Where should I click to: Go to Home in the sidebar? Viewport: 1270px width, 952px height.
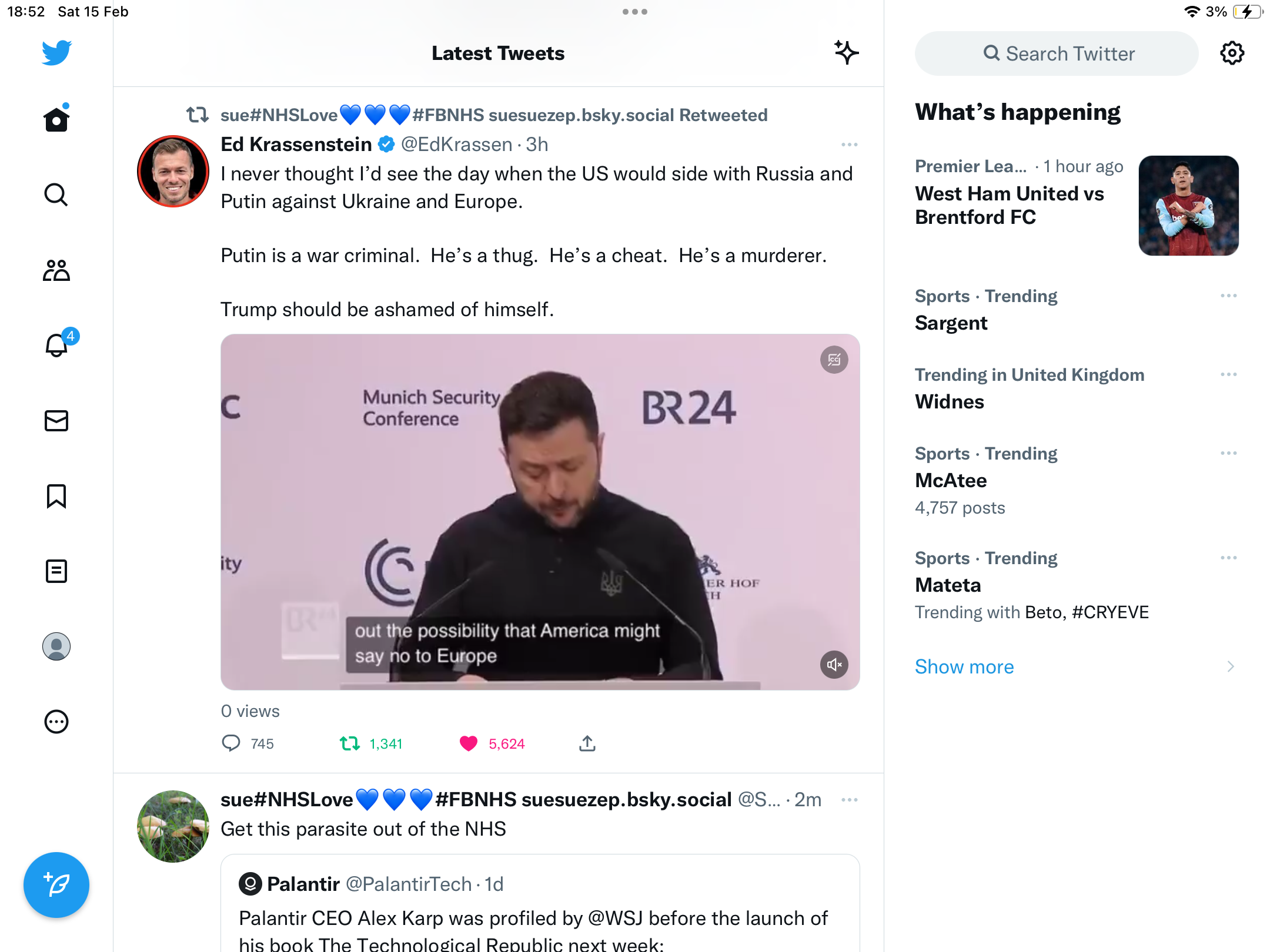(x=56, y=119)
